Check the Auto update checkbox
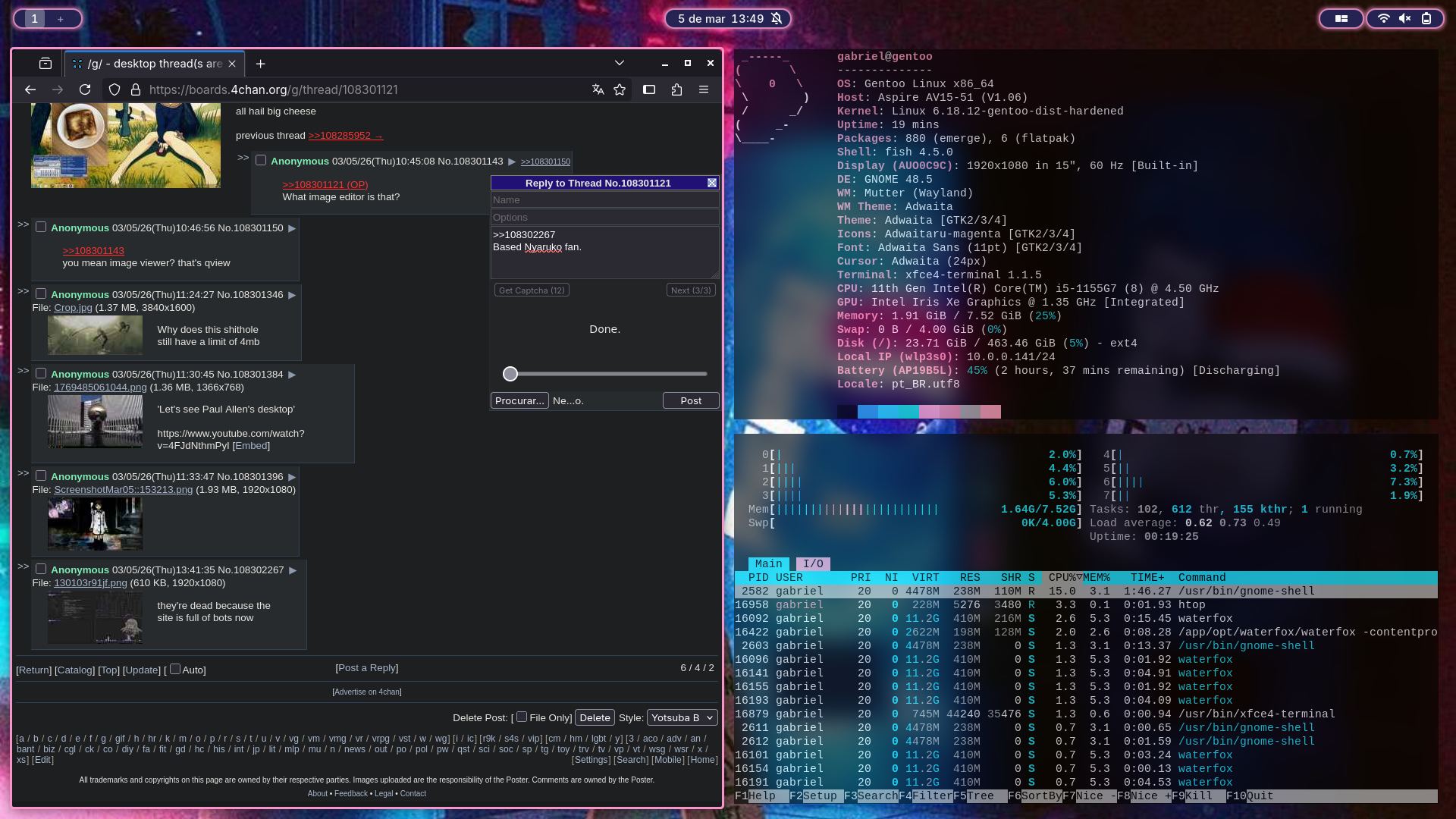The height and width of the screenshot is (819, 1456). pos(175,669)
